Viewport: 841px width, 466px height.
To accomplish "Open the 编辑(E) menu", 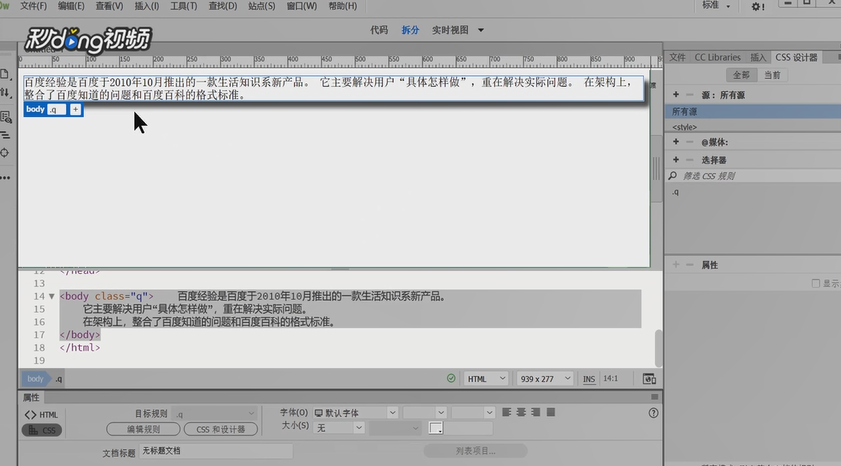I will click(71, 6).
